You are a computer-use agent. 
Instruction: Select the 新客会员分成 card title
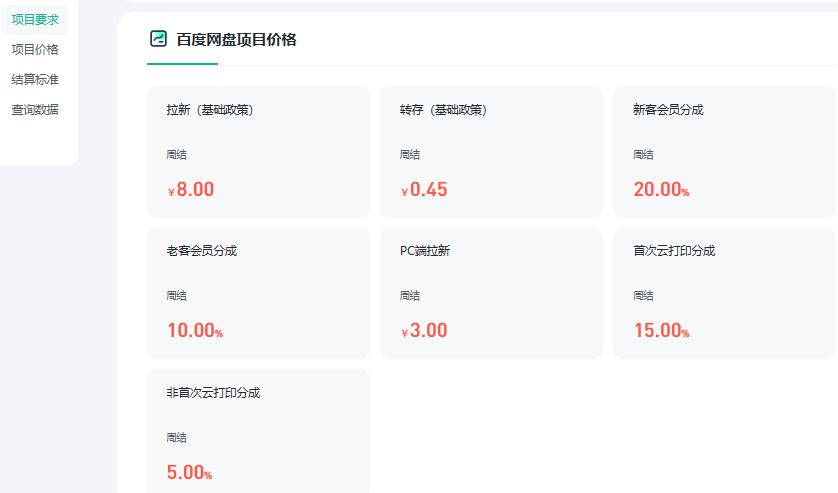tap(668, 110)
